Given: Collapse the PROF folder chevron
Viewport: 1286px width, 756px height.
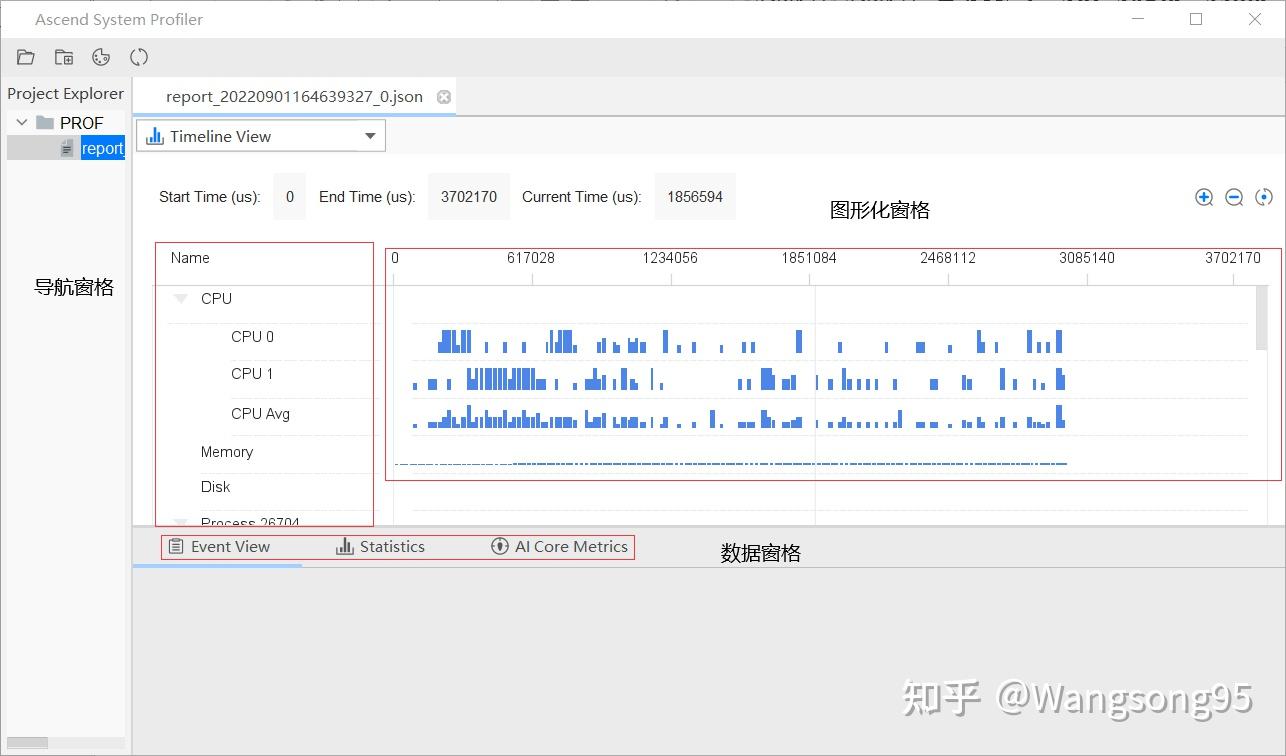Looking at the screenshot, I should click(21, 122).
